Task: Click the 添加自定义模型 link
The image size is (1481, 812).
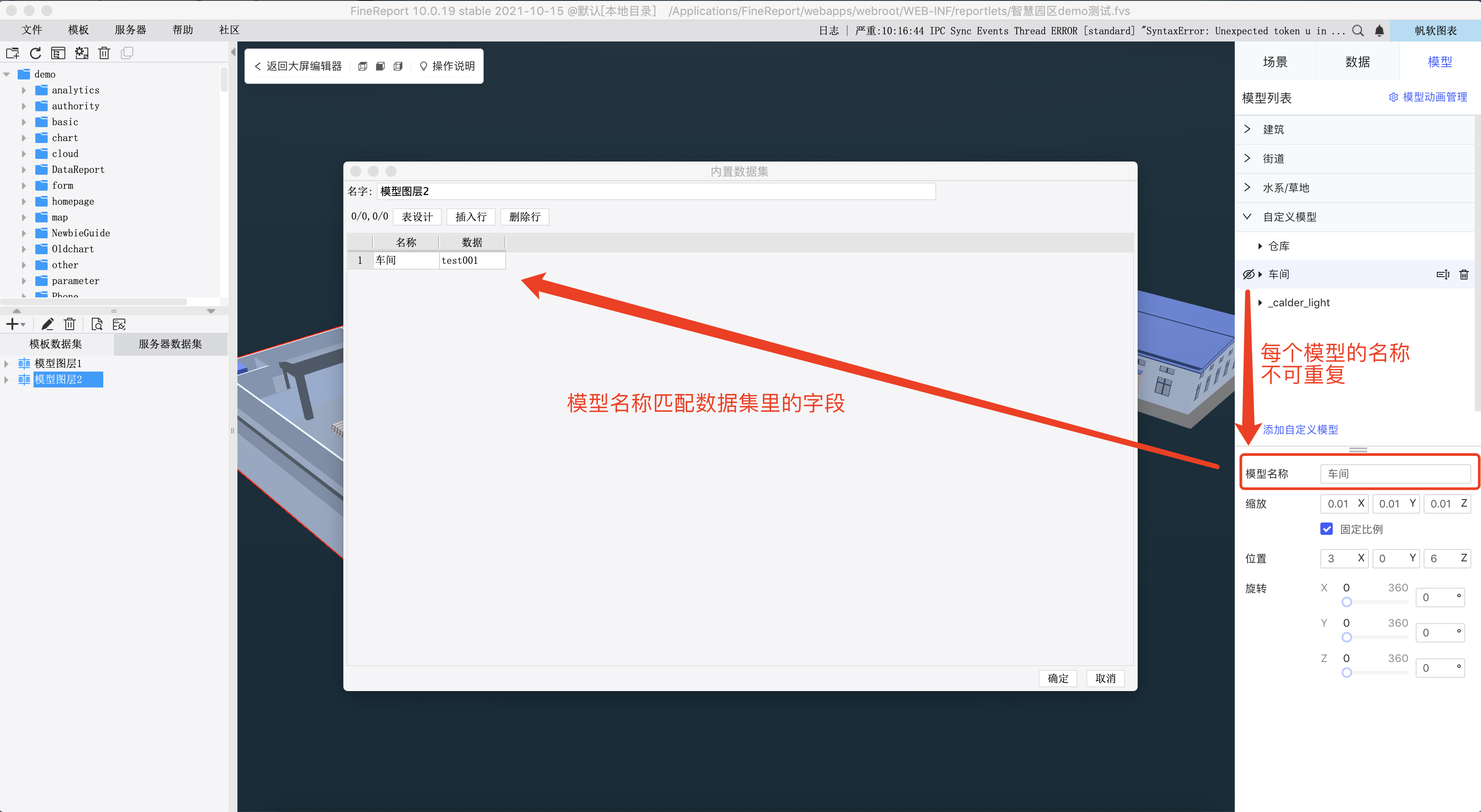Action: [x=1300, y=429]
